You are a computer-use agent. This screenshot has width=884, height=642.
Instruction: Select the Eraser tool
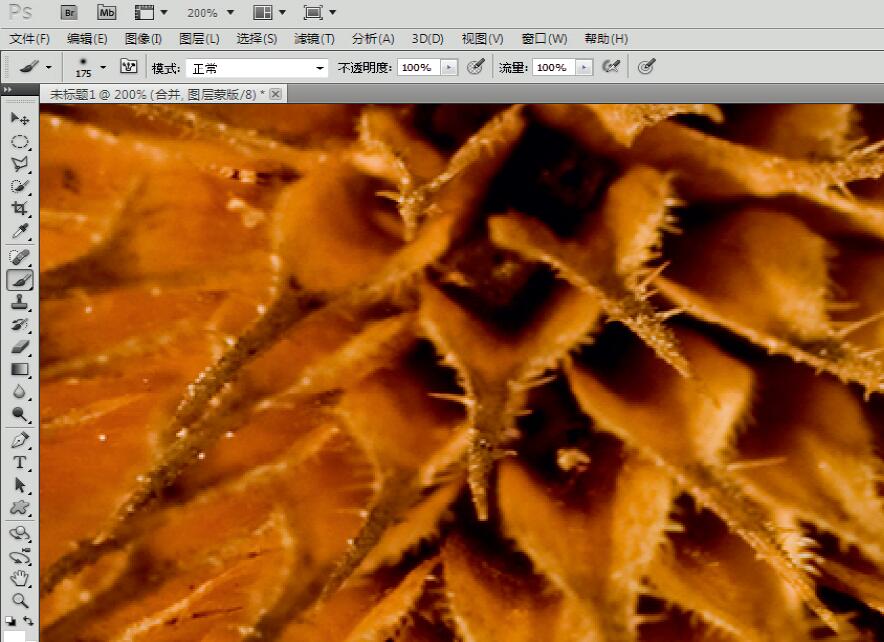pos(20,347)
